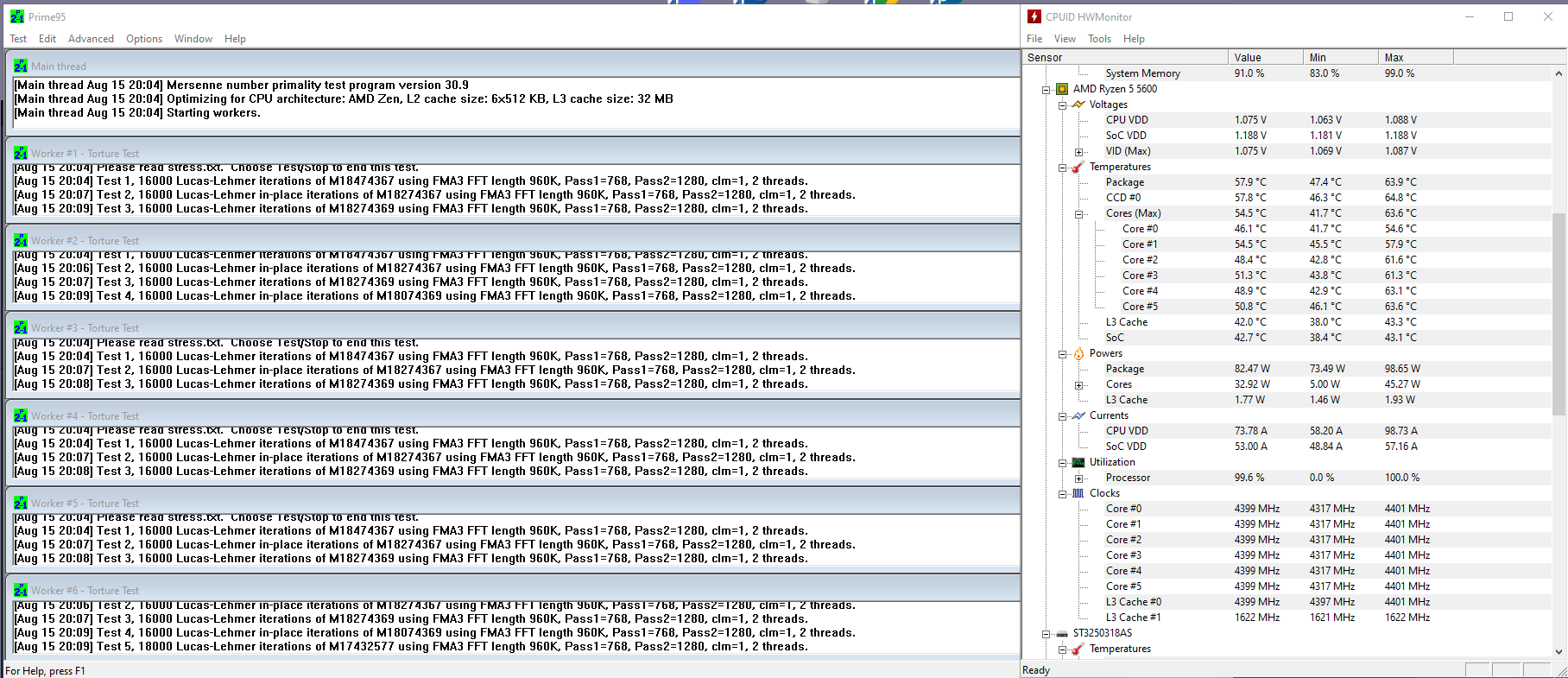The image size is (1568, 678).
Task: Open the Test menu in Prime95
Action: tap(18, 39)
